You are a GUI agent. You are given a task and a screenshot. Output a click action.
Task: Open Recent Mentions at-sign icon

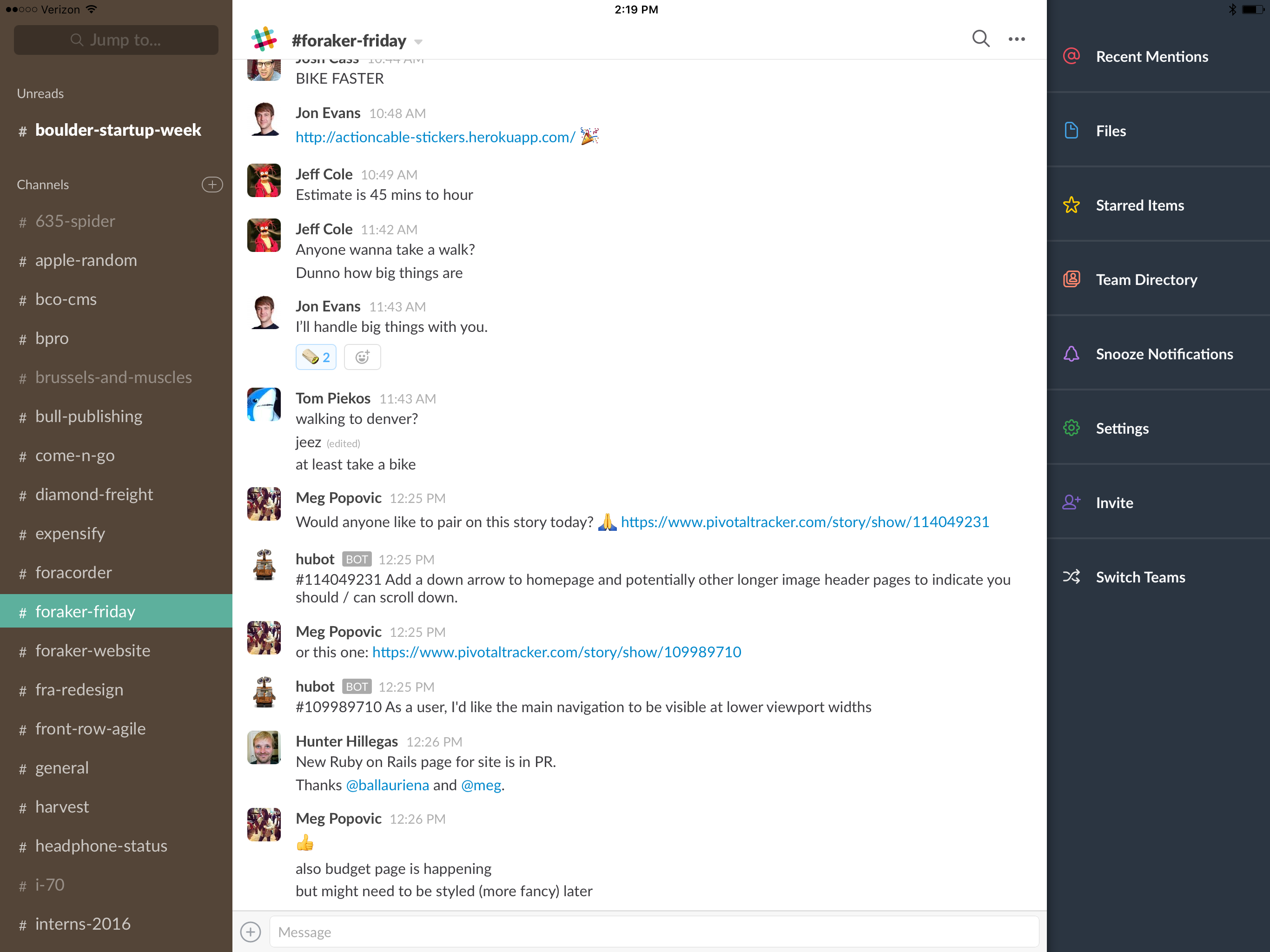pos(1072,56)
